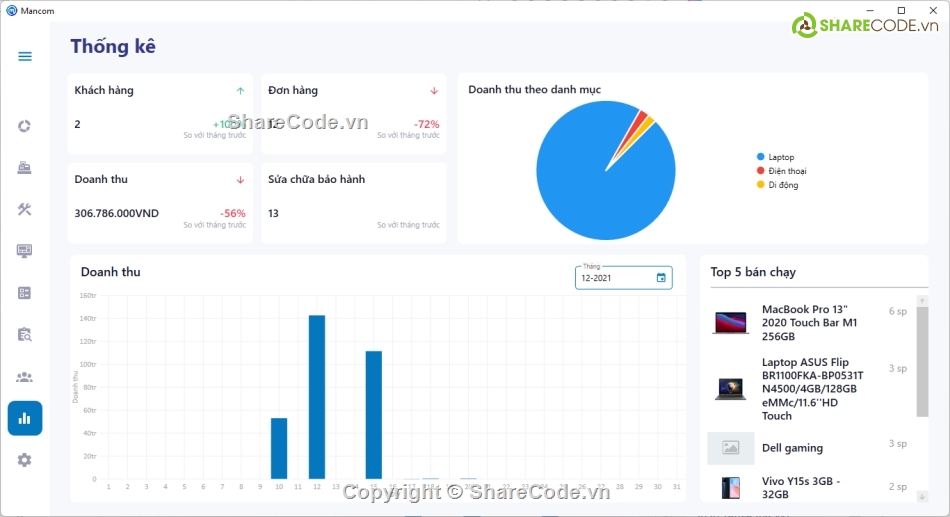The width and height of the screenshot is (950, 517).
Task: Click the Dell gaming product thumbnail
Action: tap(731, 448)
